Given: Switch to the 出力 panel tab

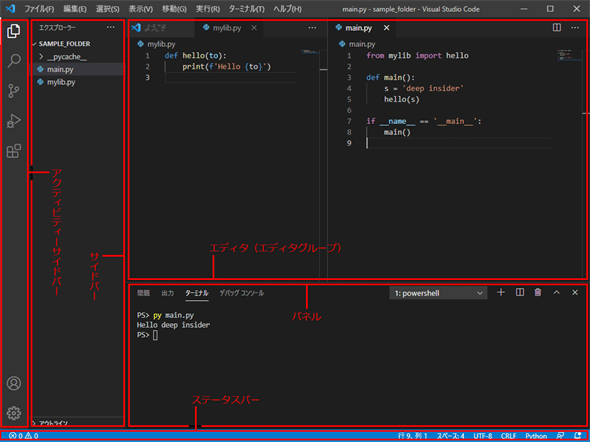Looking at the screenshot, I should tap(167, 293).
